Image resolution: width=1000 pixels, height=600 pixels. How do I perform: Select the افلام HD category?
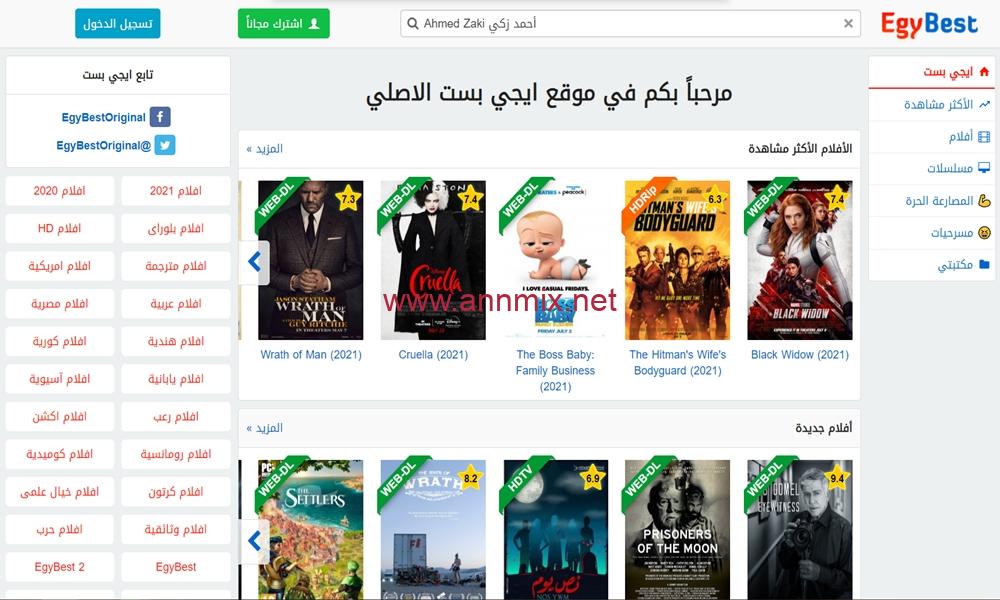pos(59,228)
